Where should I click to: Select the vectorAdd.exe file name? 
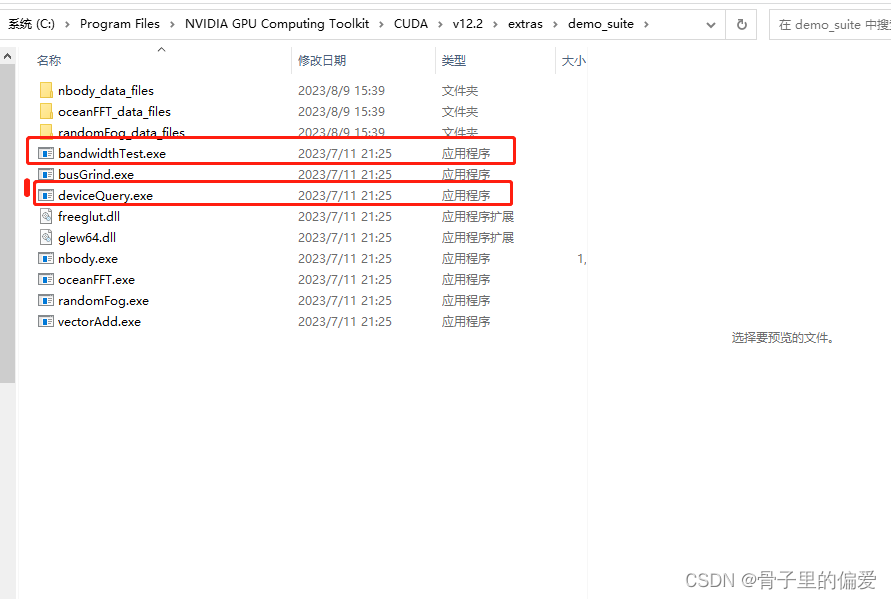tap(99, 322)
